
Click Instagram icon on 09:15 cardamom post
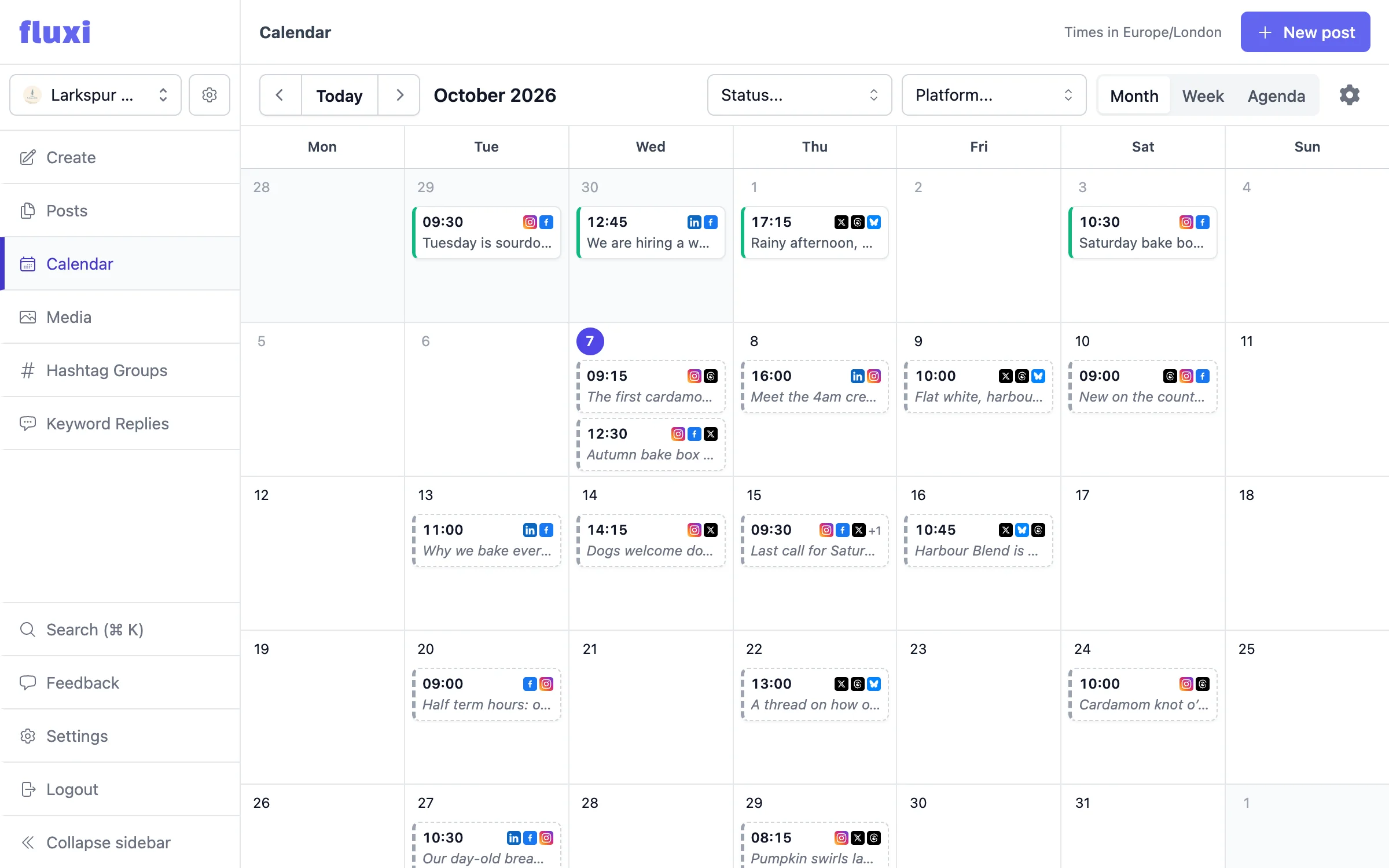(694, 376)
